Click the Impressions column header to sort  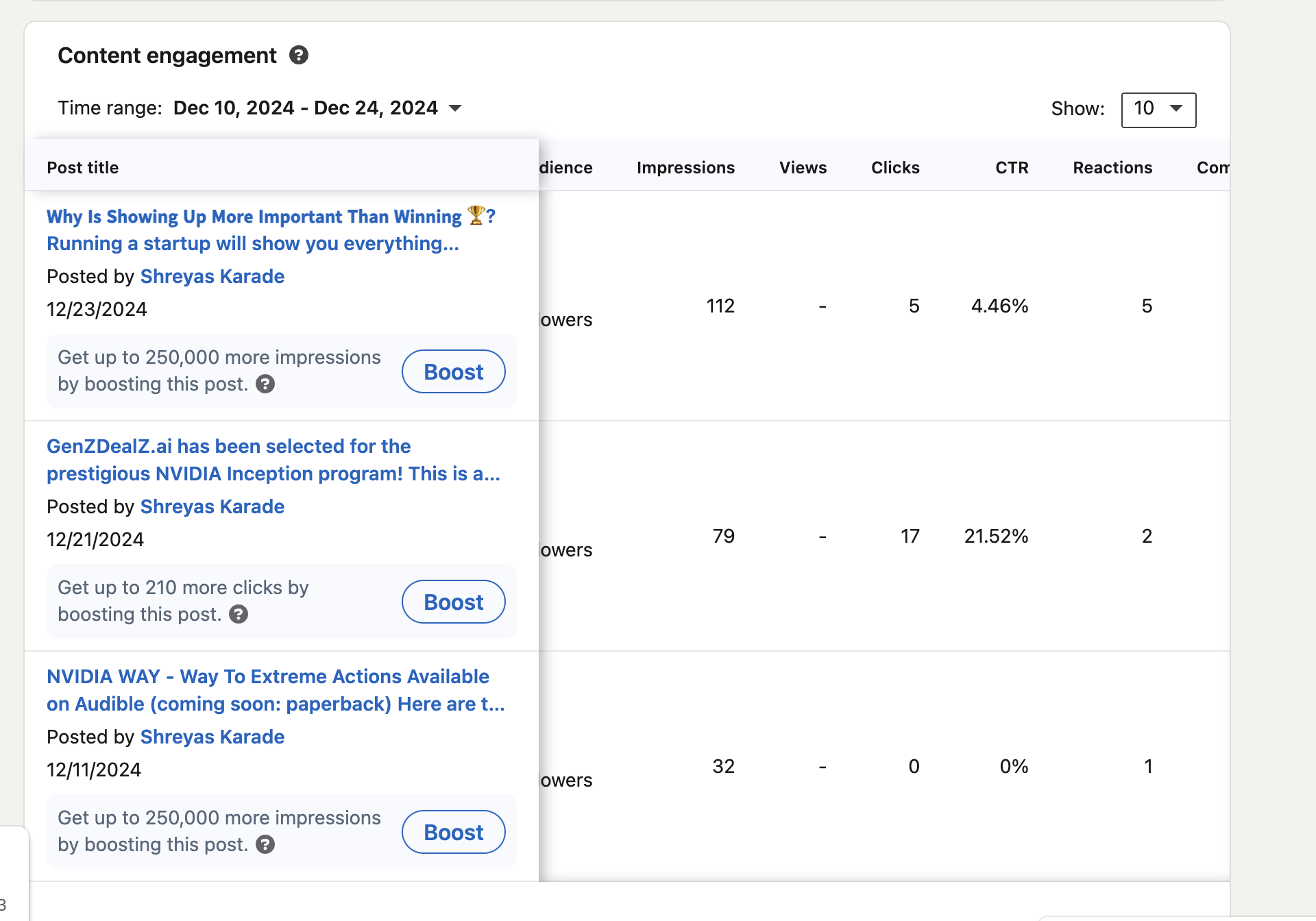(685, 166)
